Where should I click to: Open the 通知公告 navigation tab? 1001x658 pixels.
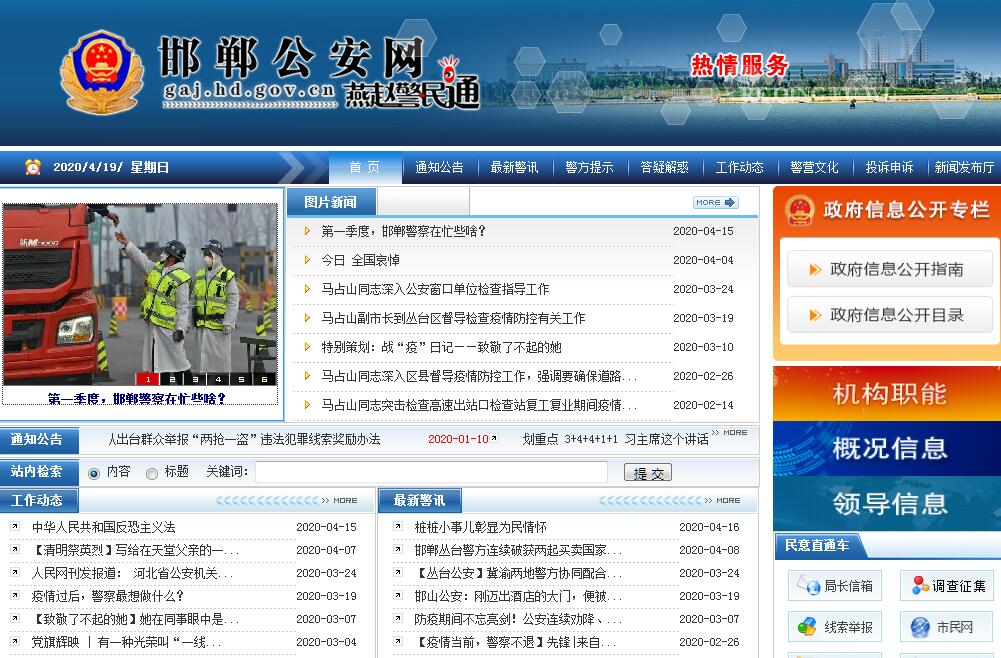tap(439, 168)
